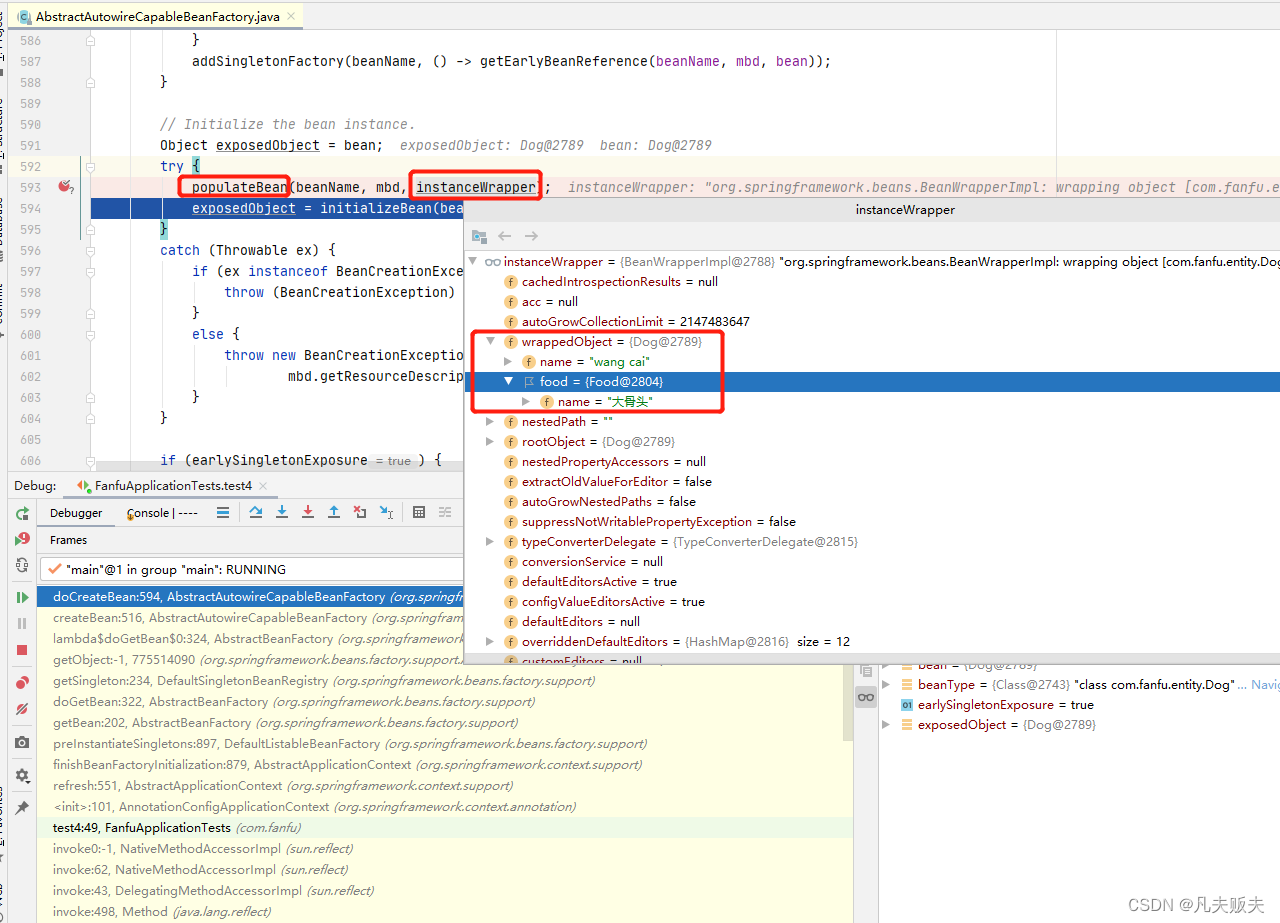Click the set as root icon in popup
Viewport: 1280px width, 923px height.
click(479, 236)
